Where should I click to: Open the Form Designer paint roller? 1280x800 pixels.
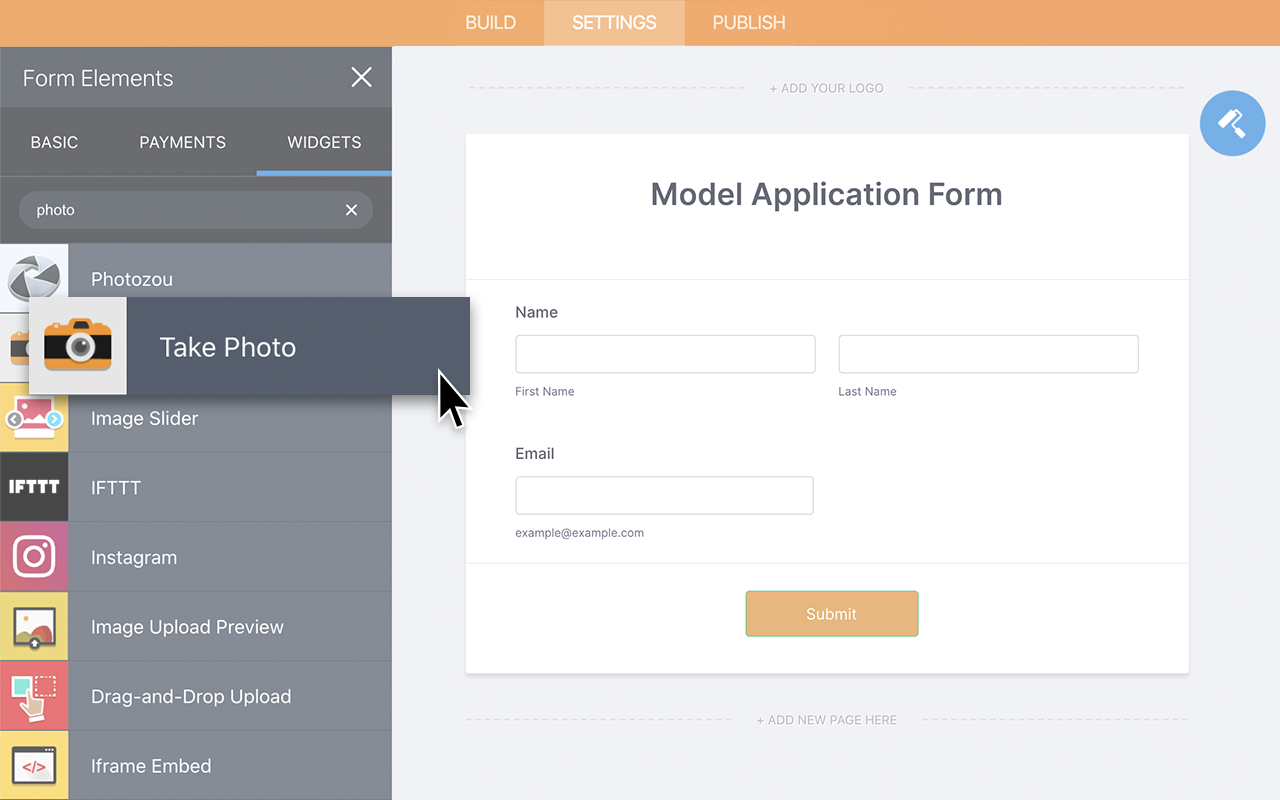[x=1232, y=123]
